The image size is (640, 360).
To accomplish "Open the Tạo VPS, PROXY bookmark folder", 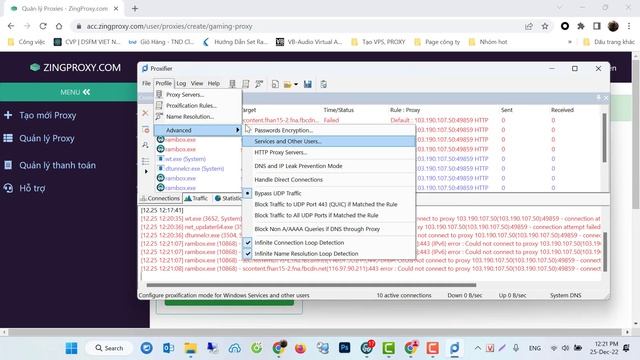I will click(378, 42).
